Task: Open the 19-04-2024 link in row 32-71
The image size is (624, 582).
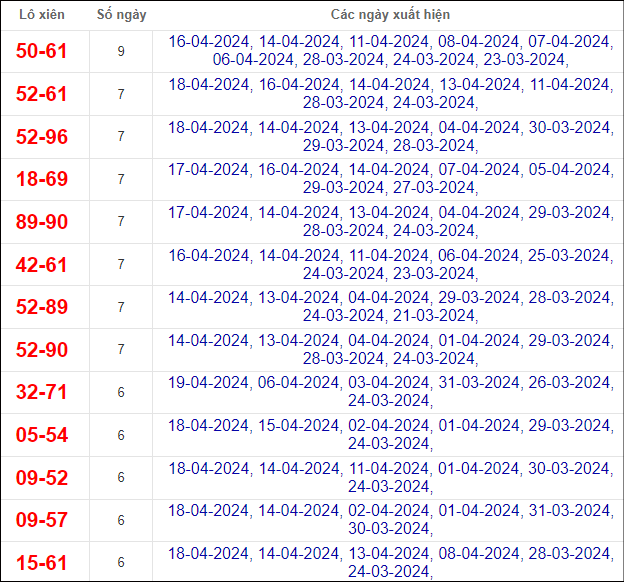Action: (x=208, y=383)
